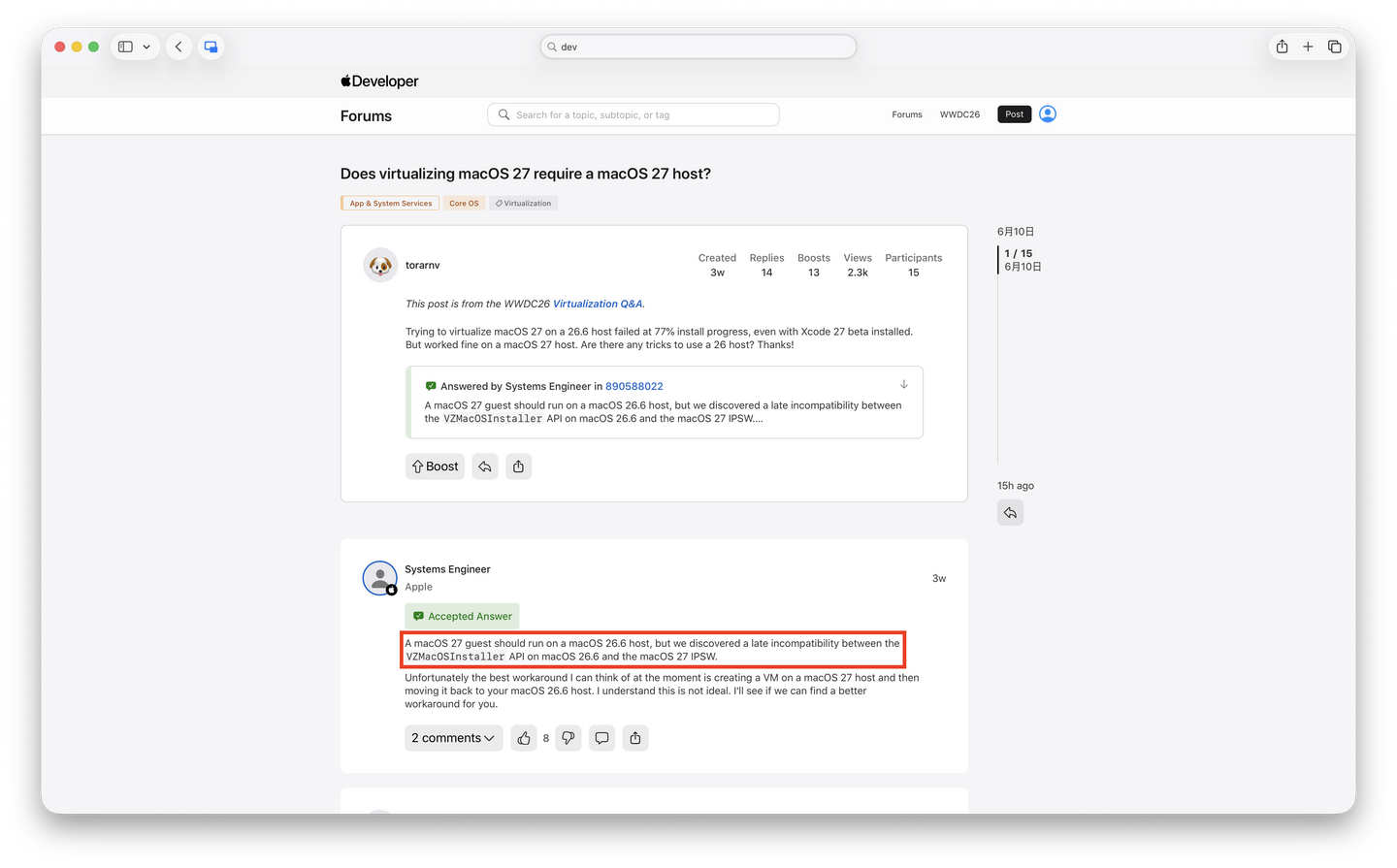Open torarnv's dog avatar

tap(380, 265)
